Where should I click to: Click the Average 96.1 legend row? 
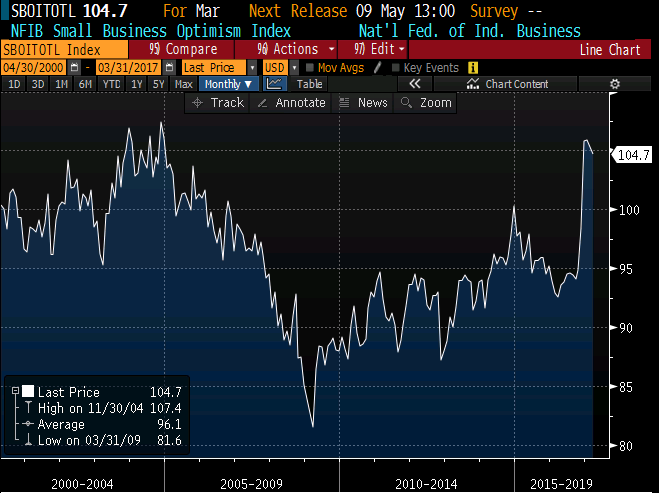(x=103, y=424)
